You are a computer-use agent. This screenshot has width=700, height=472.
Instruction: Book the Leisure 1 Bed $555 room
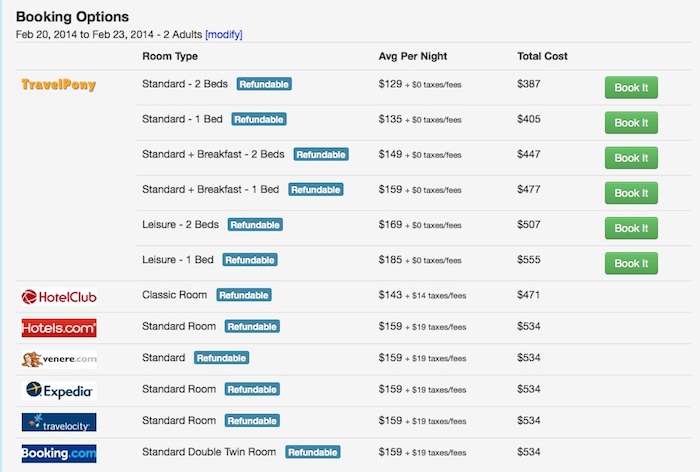(x=631, y=263)
